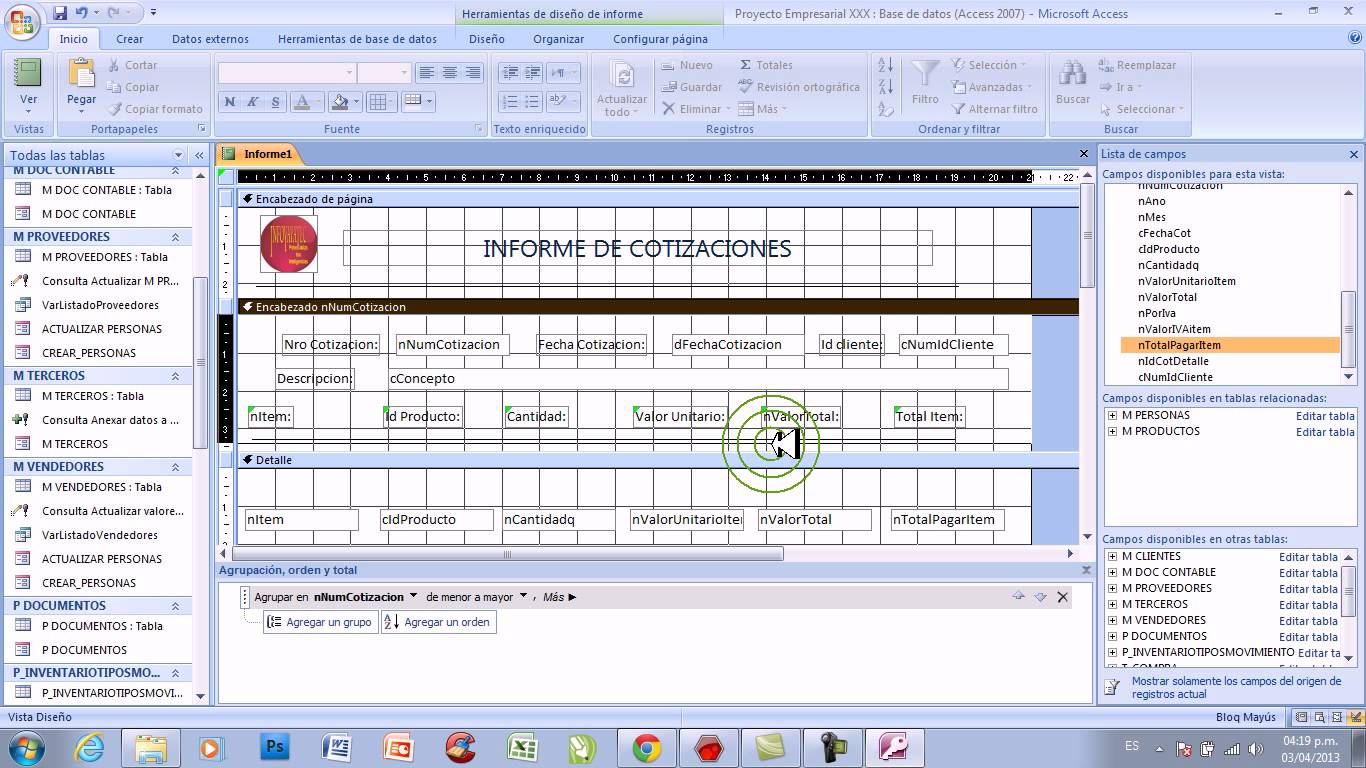Open the Crear ribbon tab
1366x768 pixels.
129,39
